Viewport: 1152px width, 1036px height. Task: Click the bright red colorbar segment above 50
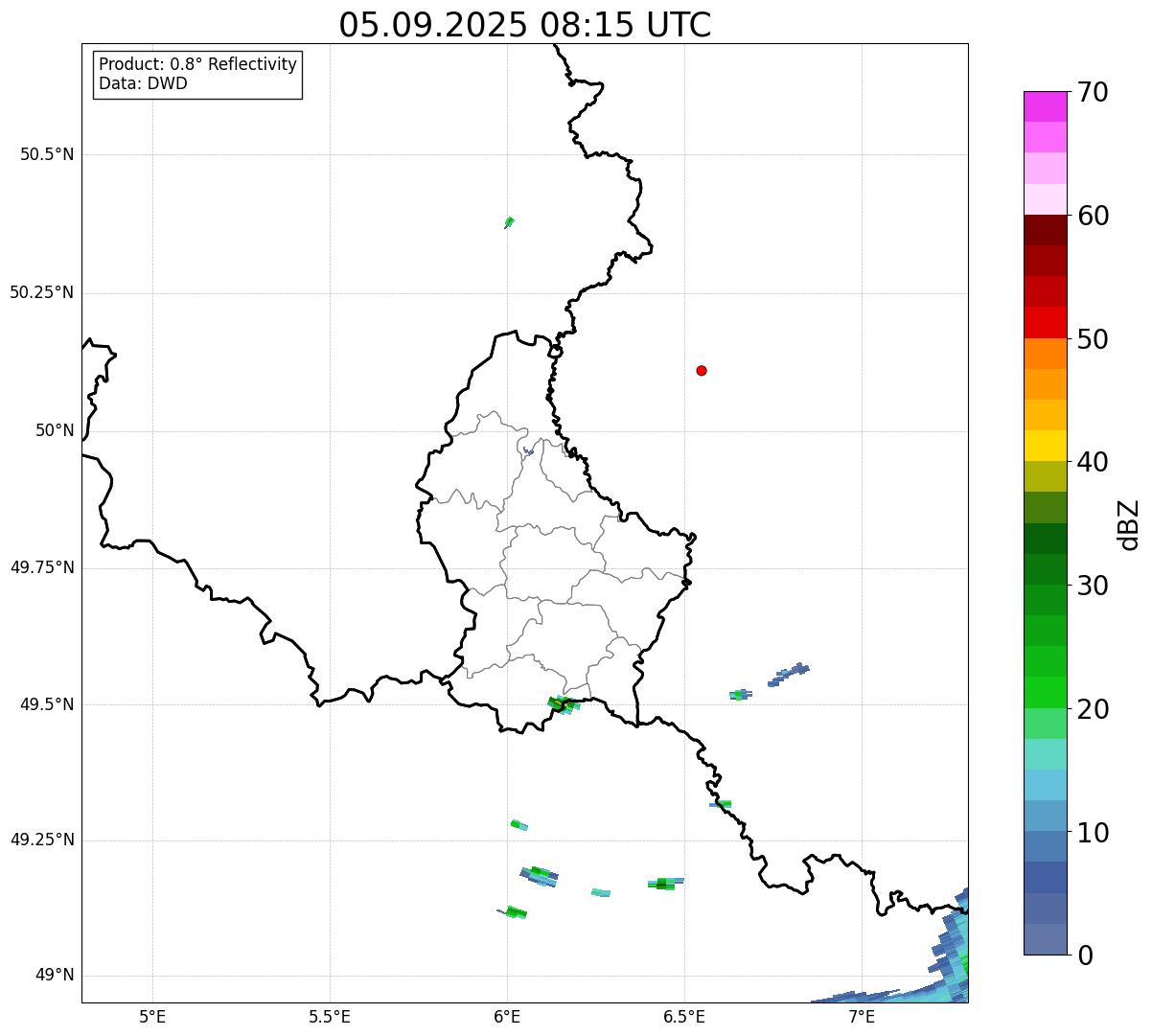point(1045,323)
